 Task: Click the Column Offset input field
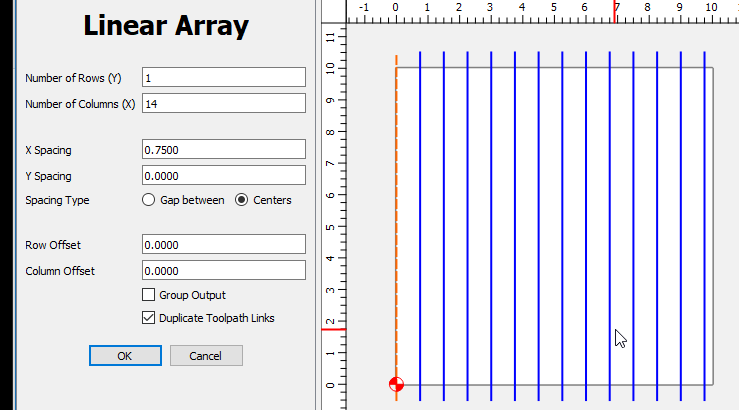pos(224,271)
